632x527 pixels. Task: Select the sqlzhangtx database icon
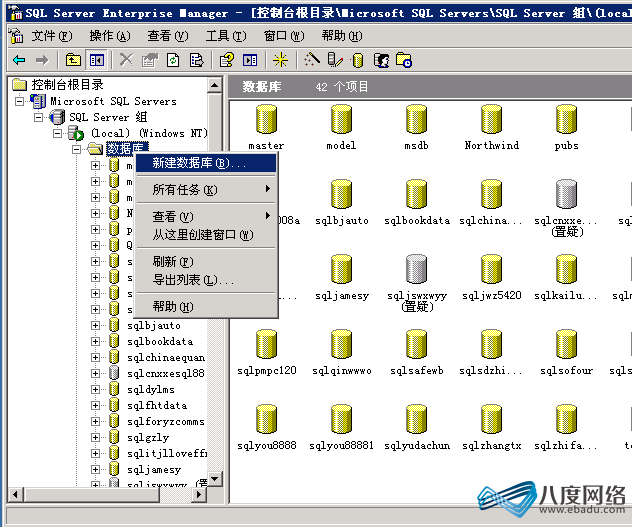pos(491,419)
